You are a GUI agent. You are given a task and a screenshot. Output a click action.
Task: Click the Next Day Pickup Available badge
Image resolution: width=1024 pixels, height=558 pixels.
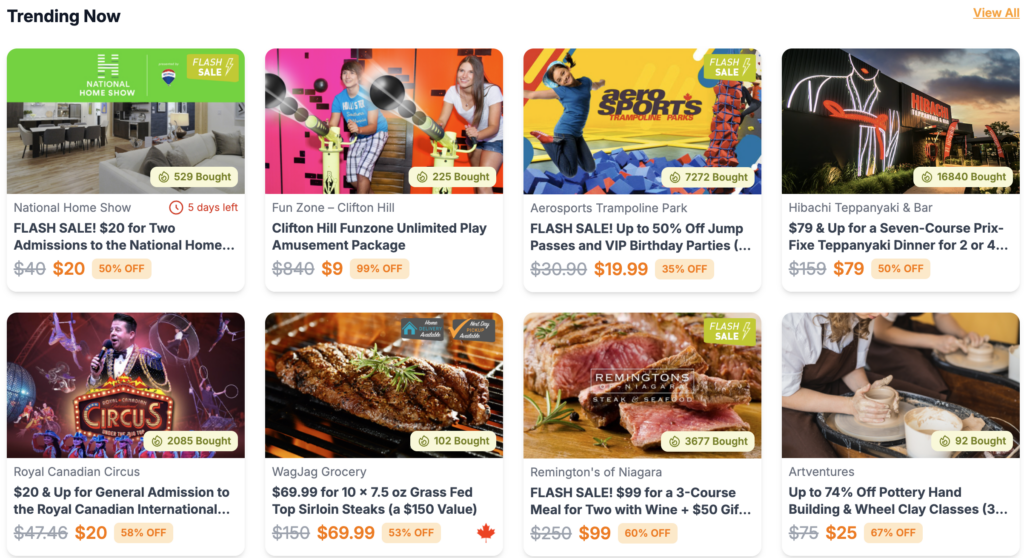coord(473,329)
